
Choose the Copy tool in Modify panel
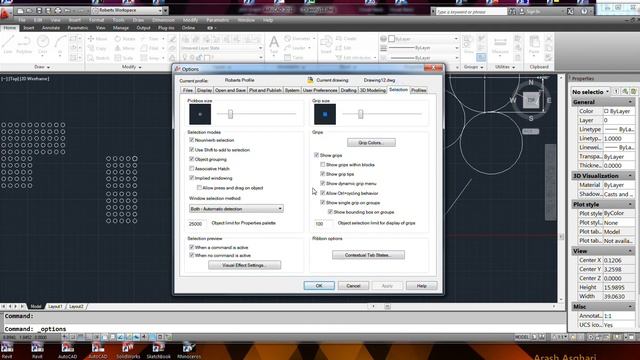98,48
